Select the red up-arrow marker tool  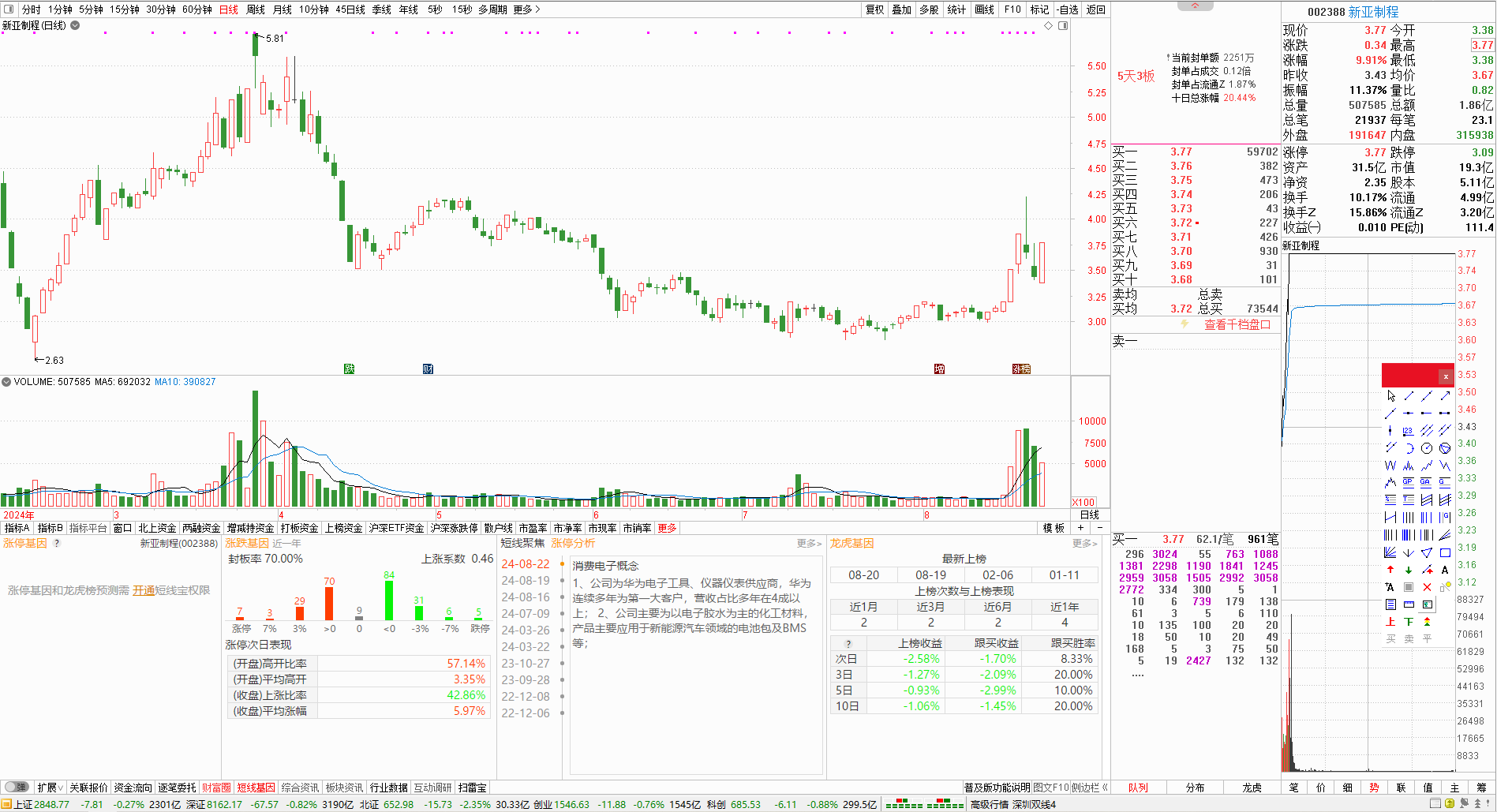1390,570
